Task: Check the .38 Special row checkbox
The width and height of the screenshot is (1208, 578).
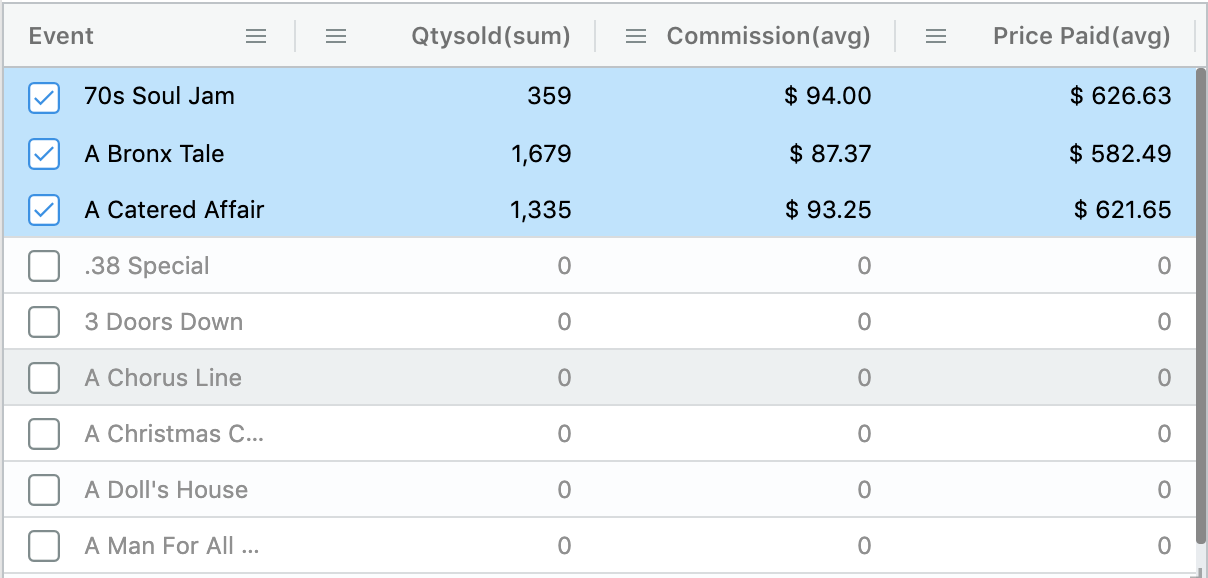Action: pos(44,266)
